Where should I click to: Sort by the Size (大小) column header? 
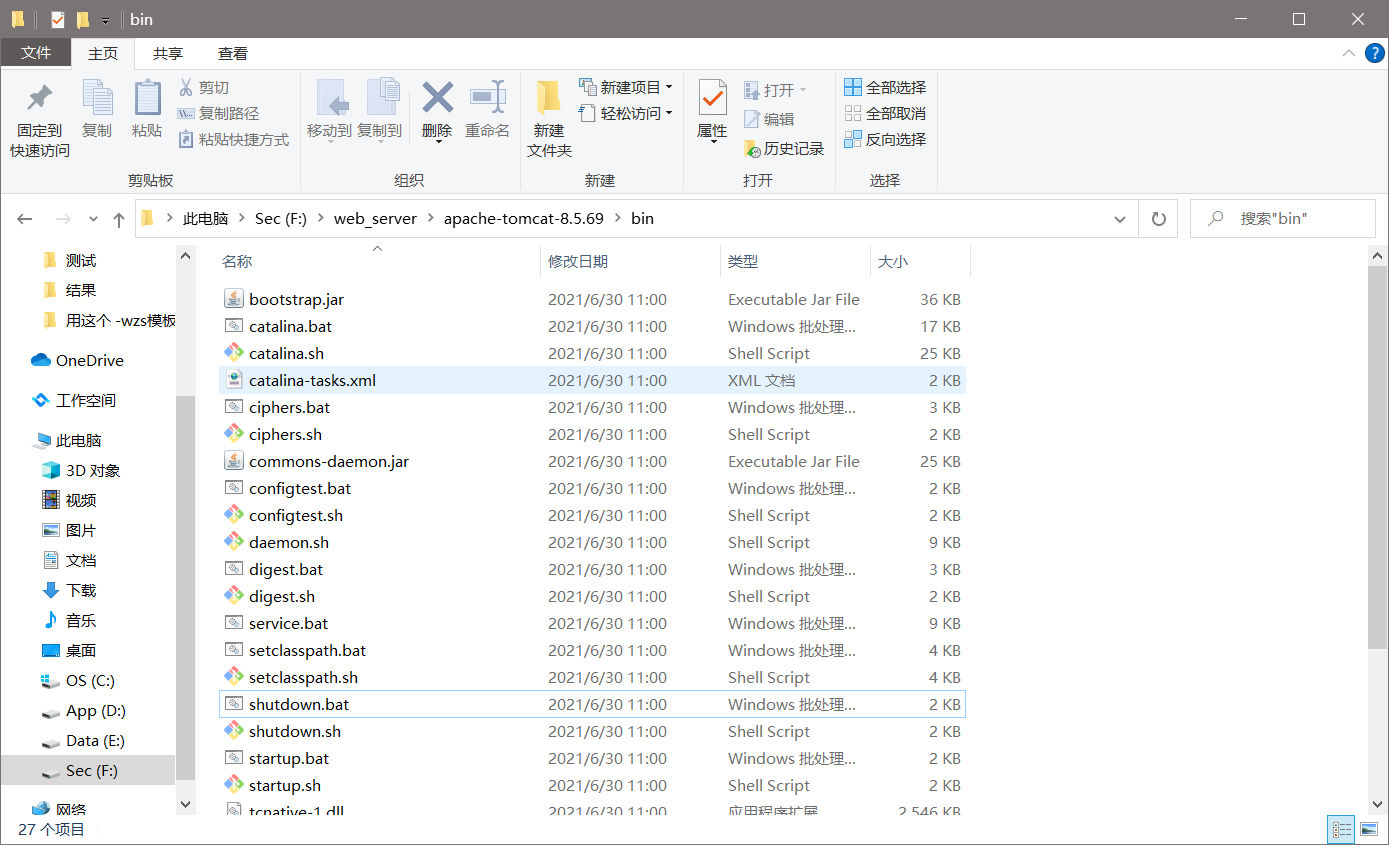coord(920,261)
